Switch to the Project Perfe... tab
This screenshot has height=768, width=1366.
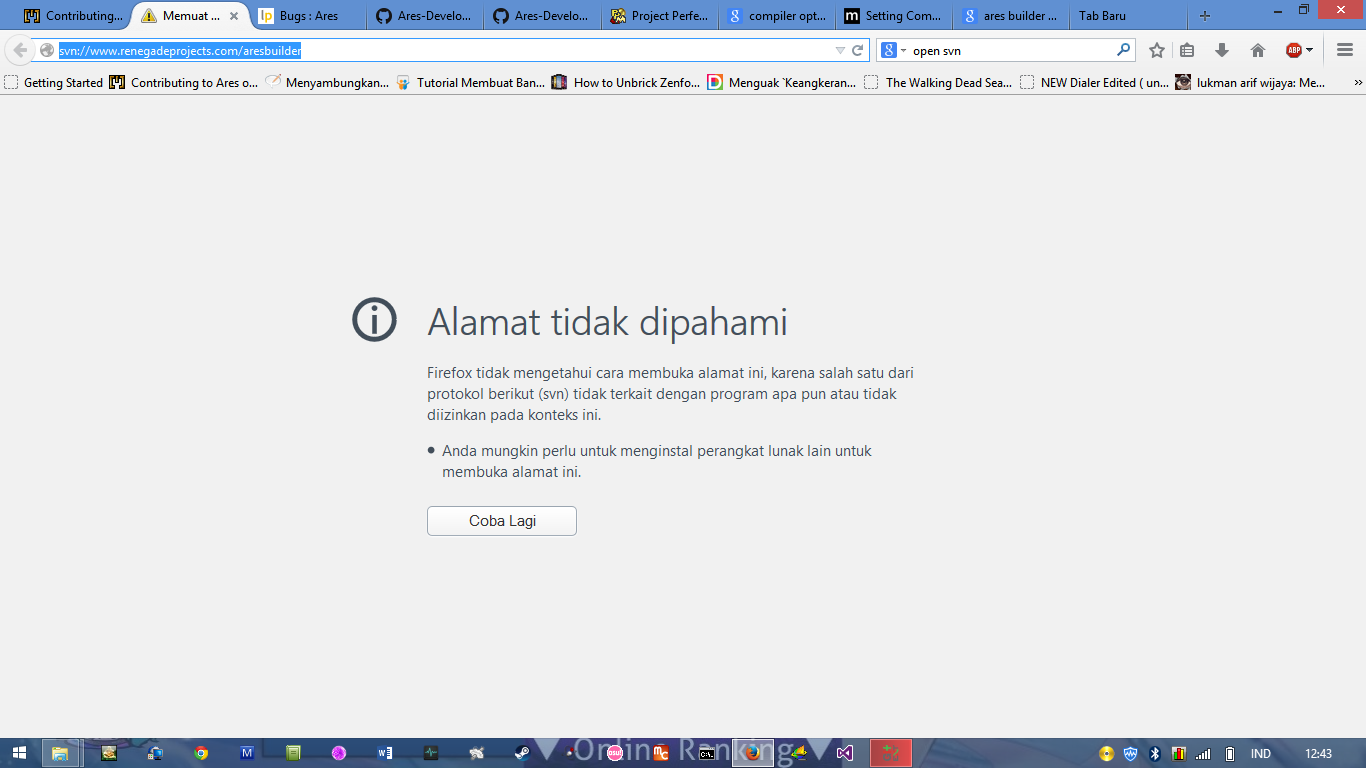pos(660,16)
